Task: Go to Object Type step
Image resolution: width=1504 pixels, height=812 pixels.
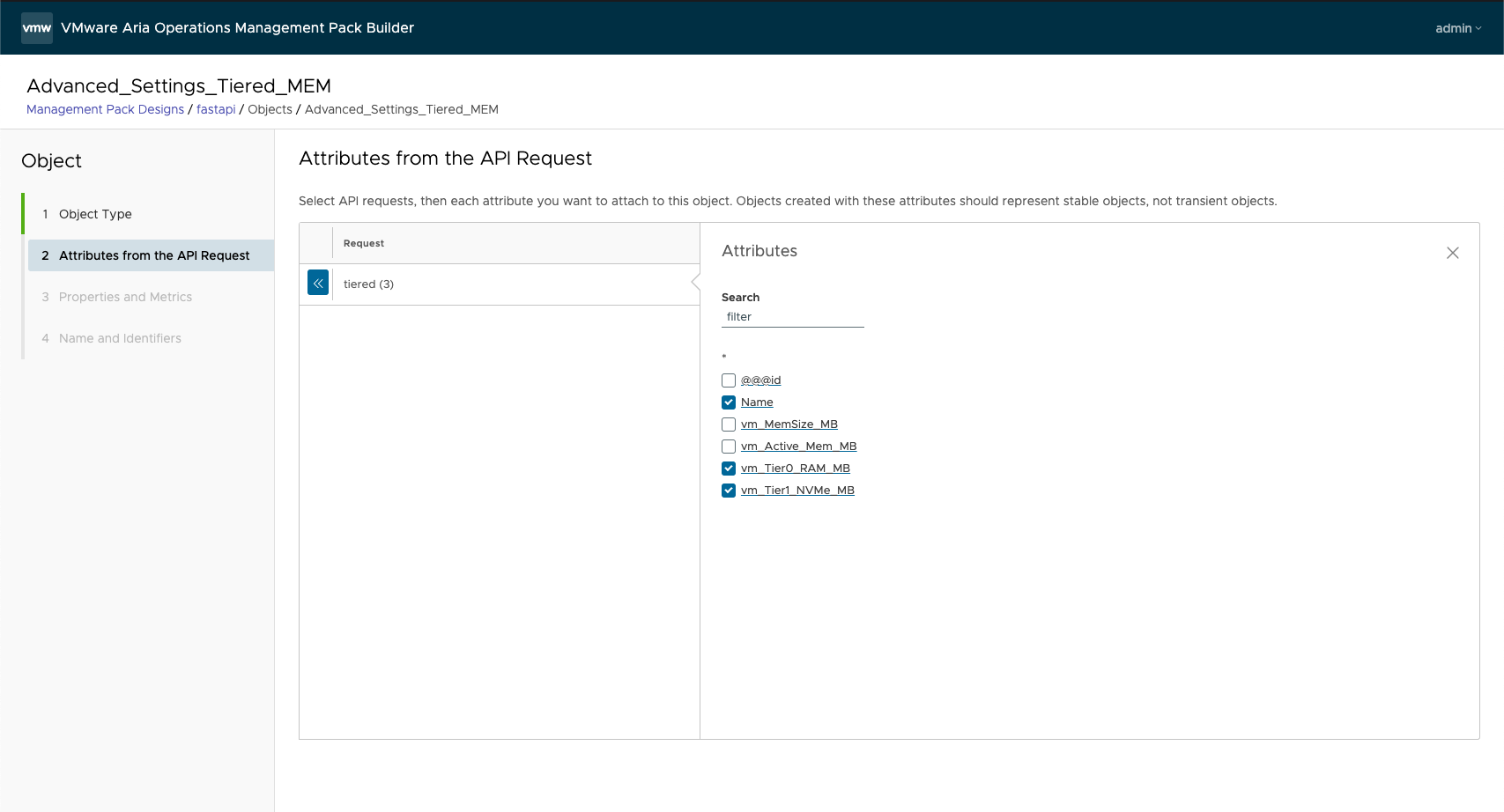Action: coord(95,214)
